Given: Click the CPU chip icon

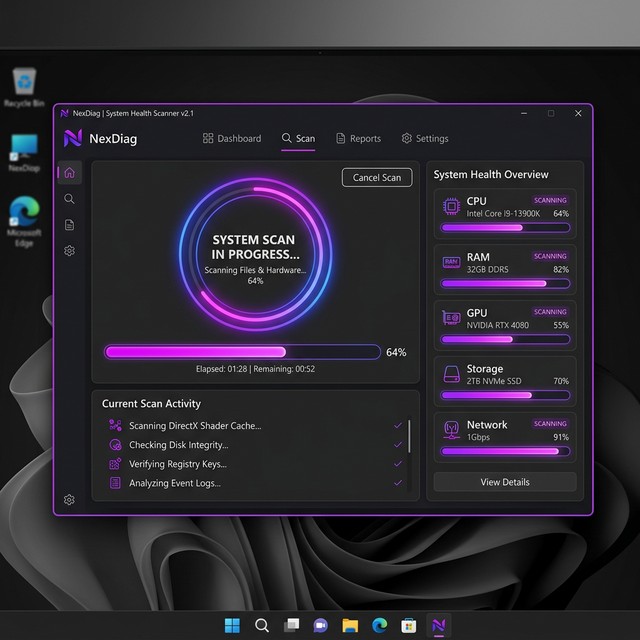Looking at the screenshot, I should (450, 206).
